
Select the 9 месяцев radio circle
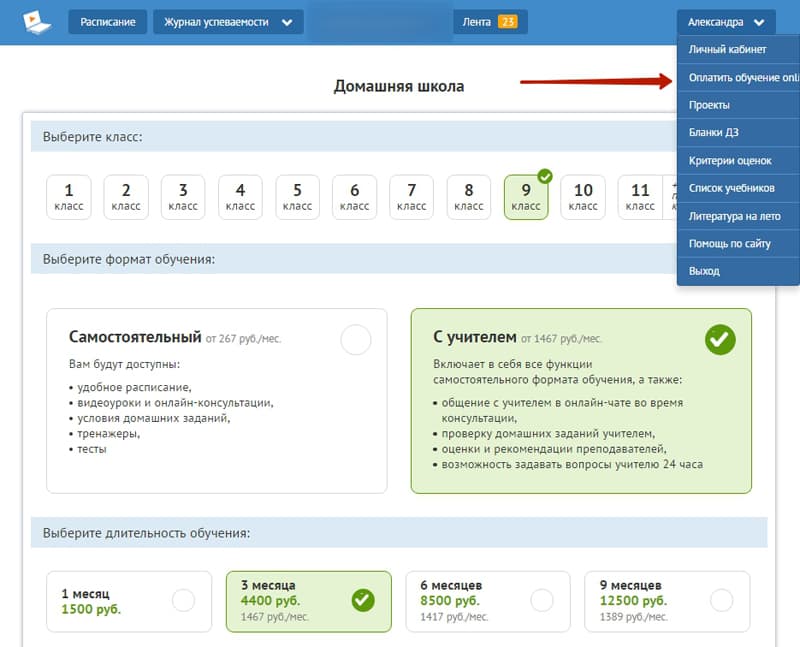(x=721, y=601)
